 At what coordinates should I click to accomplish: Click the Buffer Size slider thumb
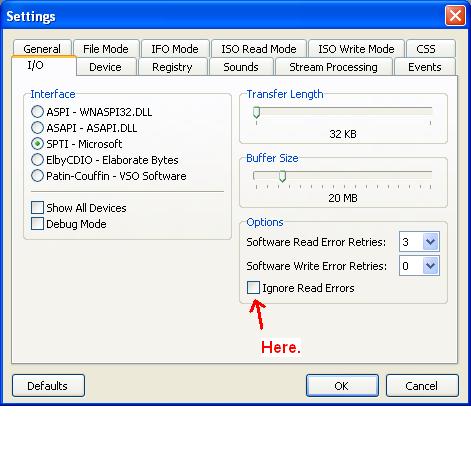coord(282,176)
